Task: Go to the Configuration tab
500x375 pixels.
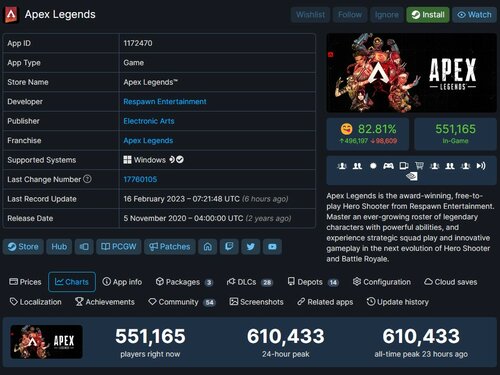Action: (382, 282)
